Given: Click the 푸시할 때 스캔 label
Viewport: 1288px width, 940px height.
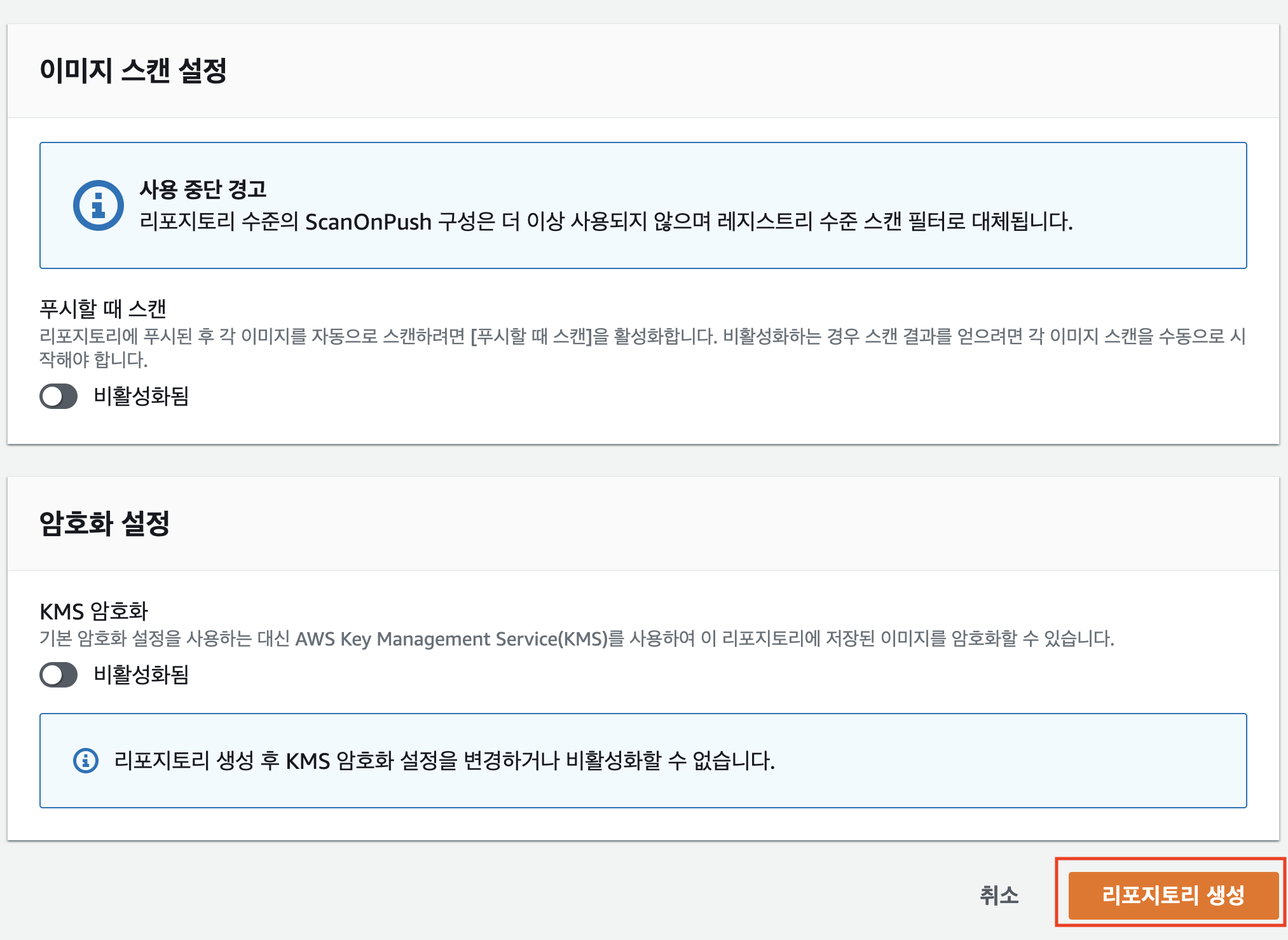Looking at the screenshot, I should [103, 308].
